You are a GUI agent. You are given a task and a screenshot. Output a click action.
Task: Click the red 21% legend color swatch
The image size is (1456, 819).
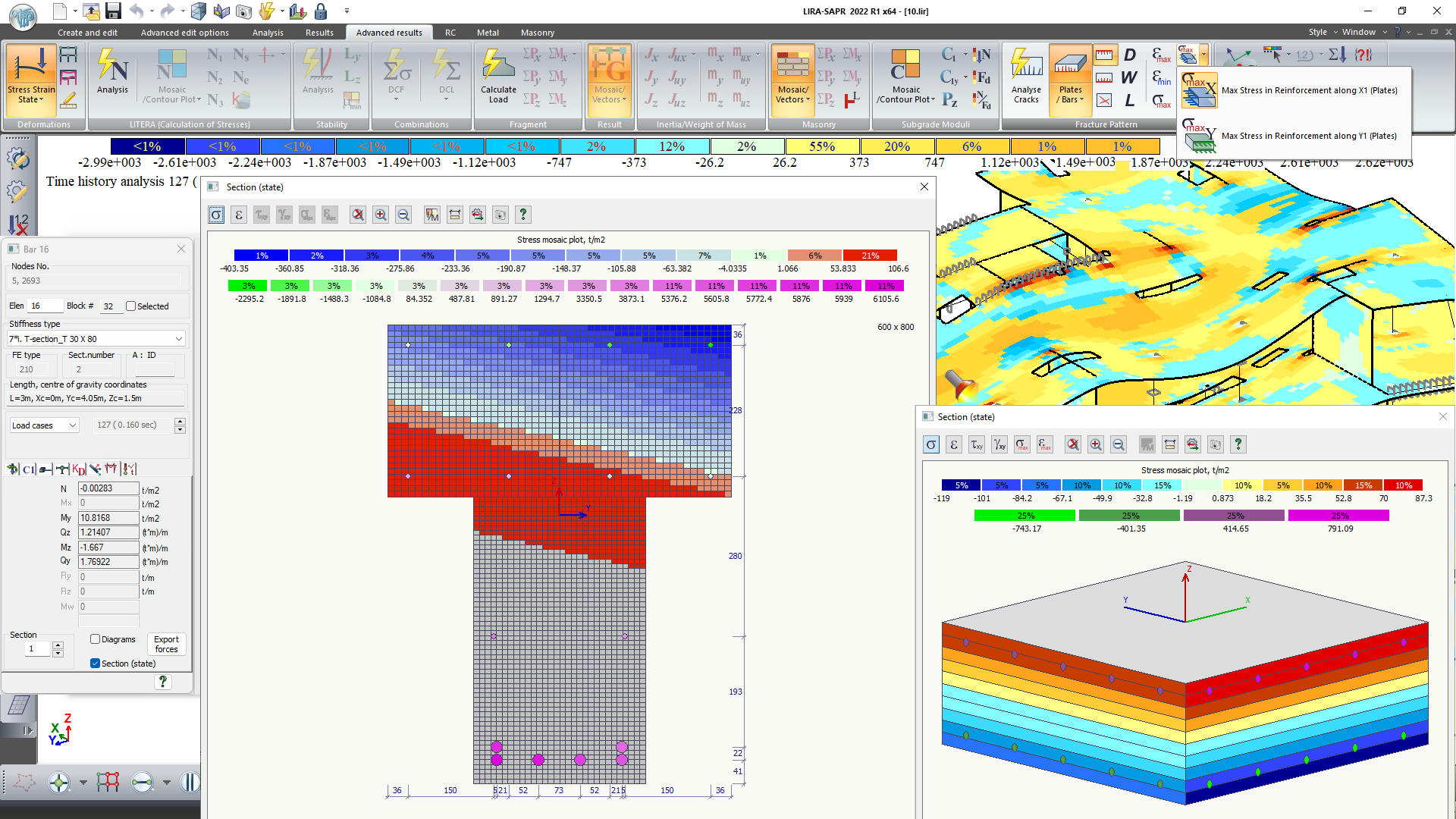[x=871, y=255]
